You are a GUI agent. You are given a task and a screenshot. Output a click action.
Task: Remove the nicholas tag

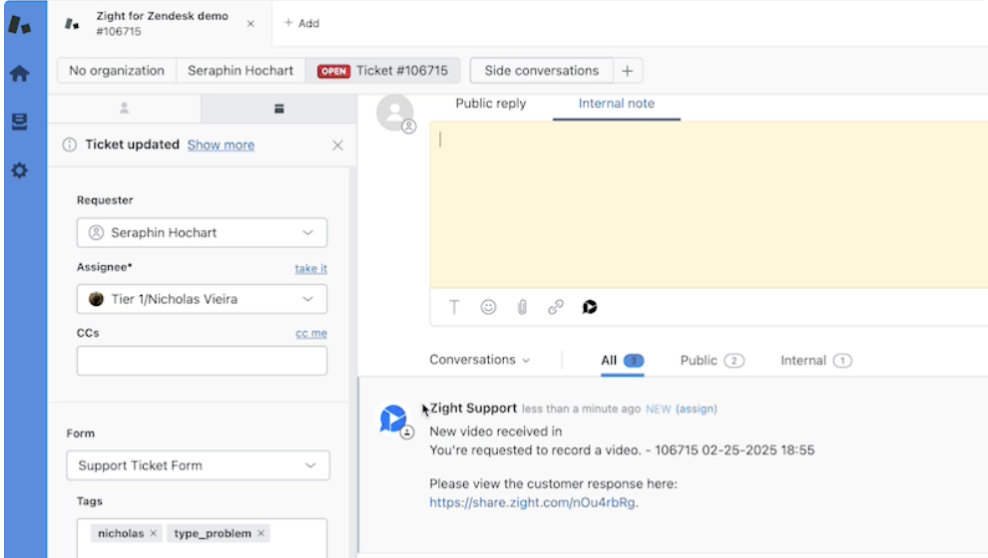[153, 533]
